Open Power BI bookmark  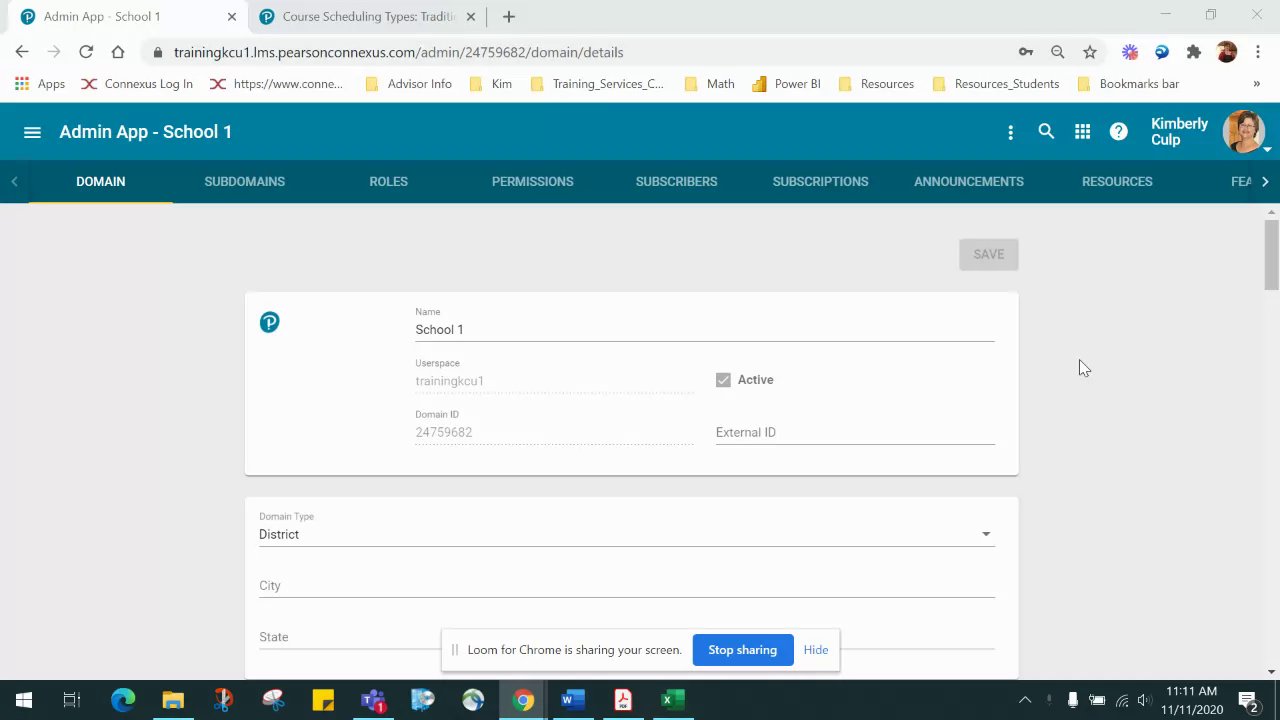pyautogui.click(x=786, y=84)
